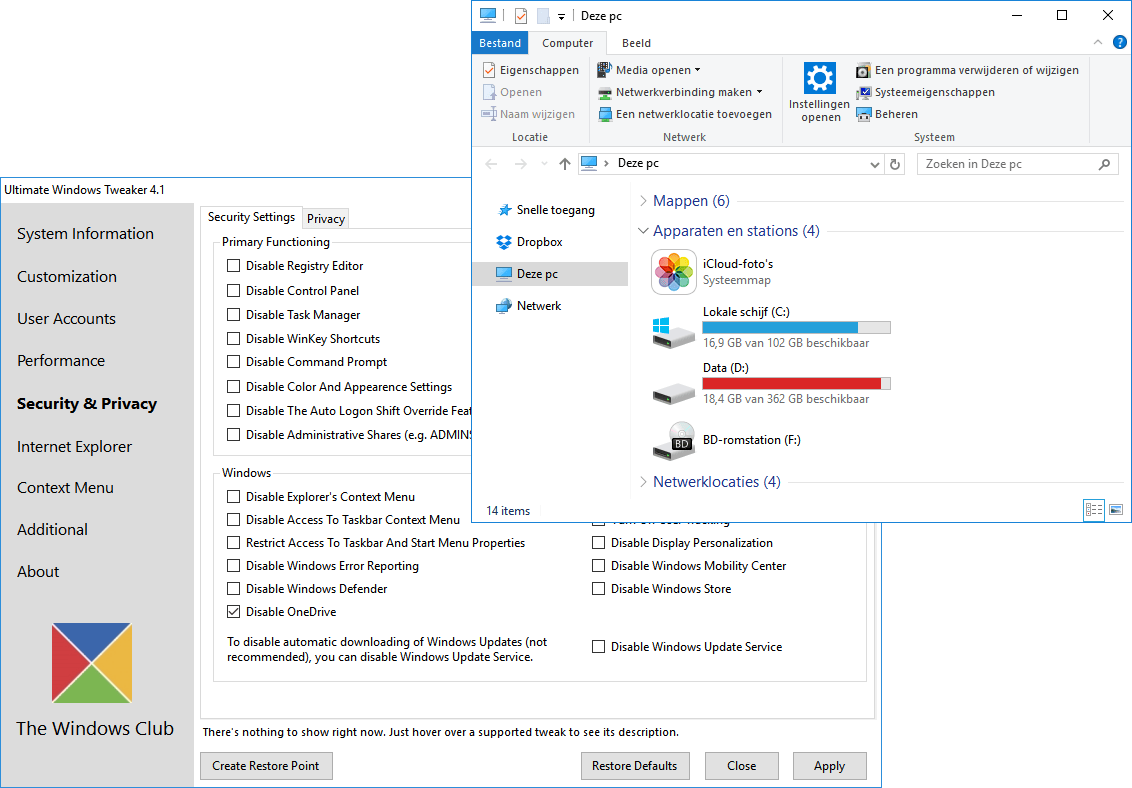Viewport: 1132px width, 788px height.
Task: Click the Explorer forward arrow
Action: click(x=521, y=164)
